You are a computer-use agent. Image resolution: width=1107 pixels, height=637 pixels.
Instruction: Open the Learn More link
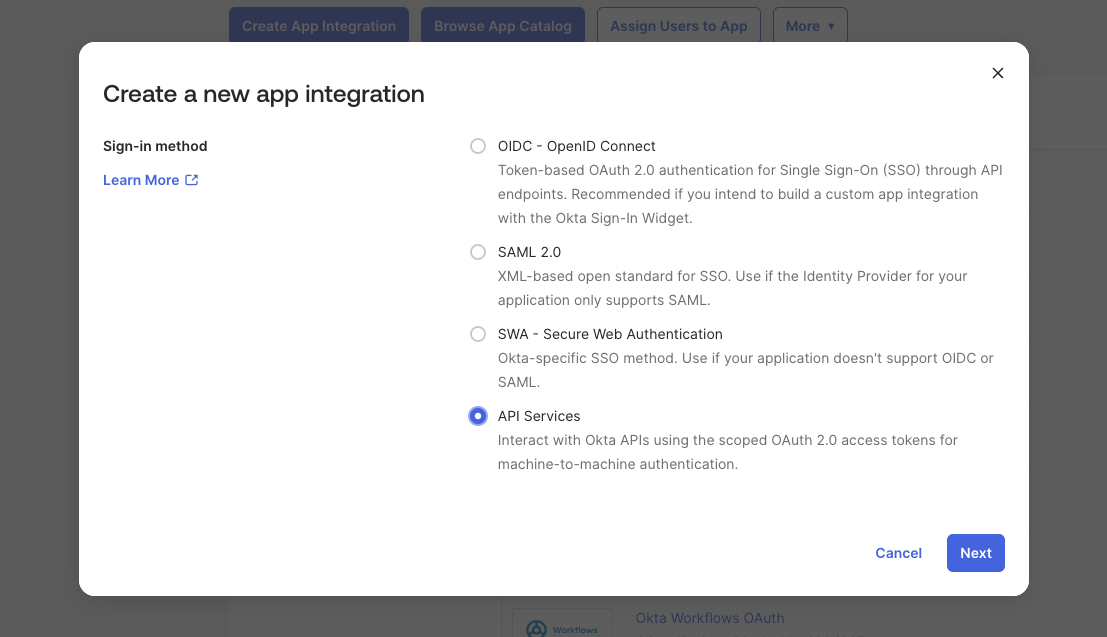click(141, 180)
